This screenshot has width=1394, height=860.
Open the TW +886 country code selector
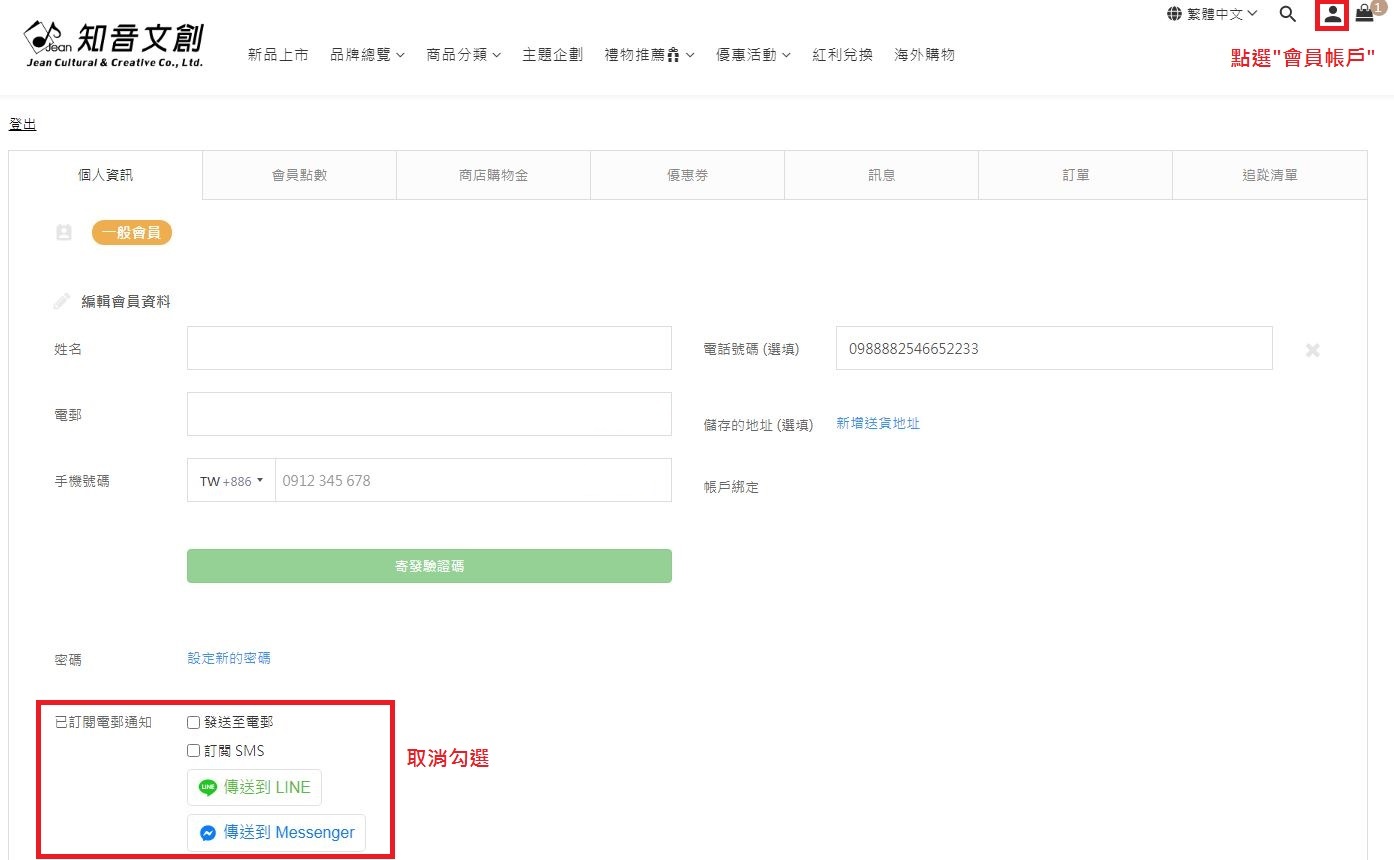click(x=231, y=481)
